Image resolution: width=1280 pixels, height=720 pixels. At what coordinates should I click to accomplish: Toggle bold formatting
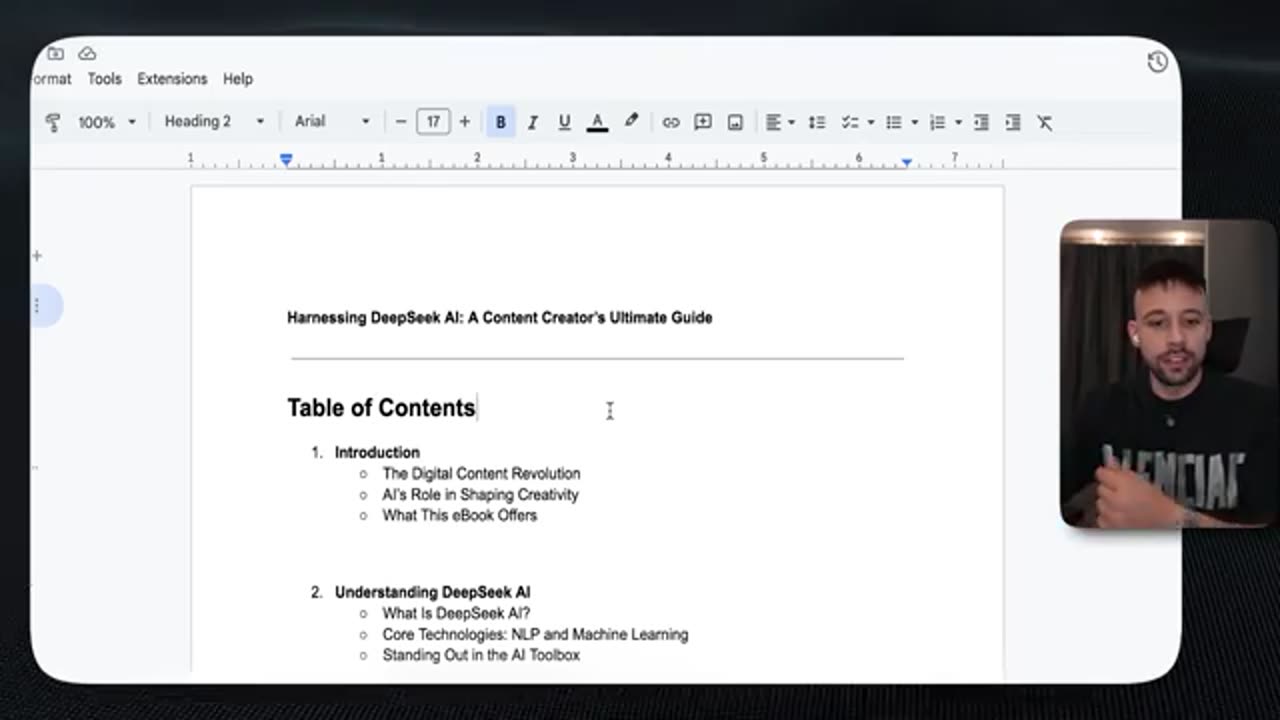pos(500,122)
